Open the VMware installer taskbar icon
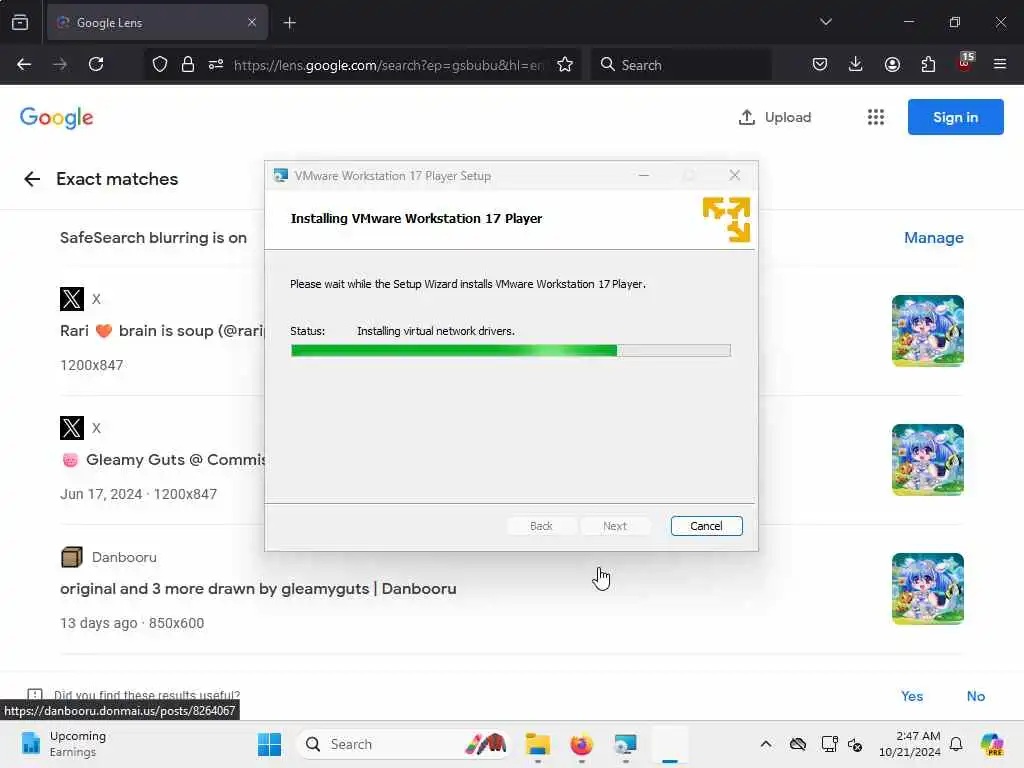1024x768 pixels. coord(625,744)
